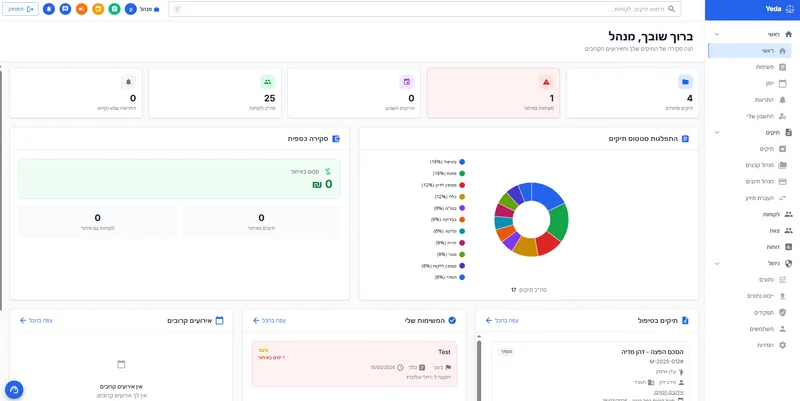Collapse the ראשי section in sidebar

click(716, 34)
